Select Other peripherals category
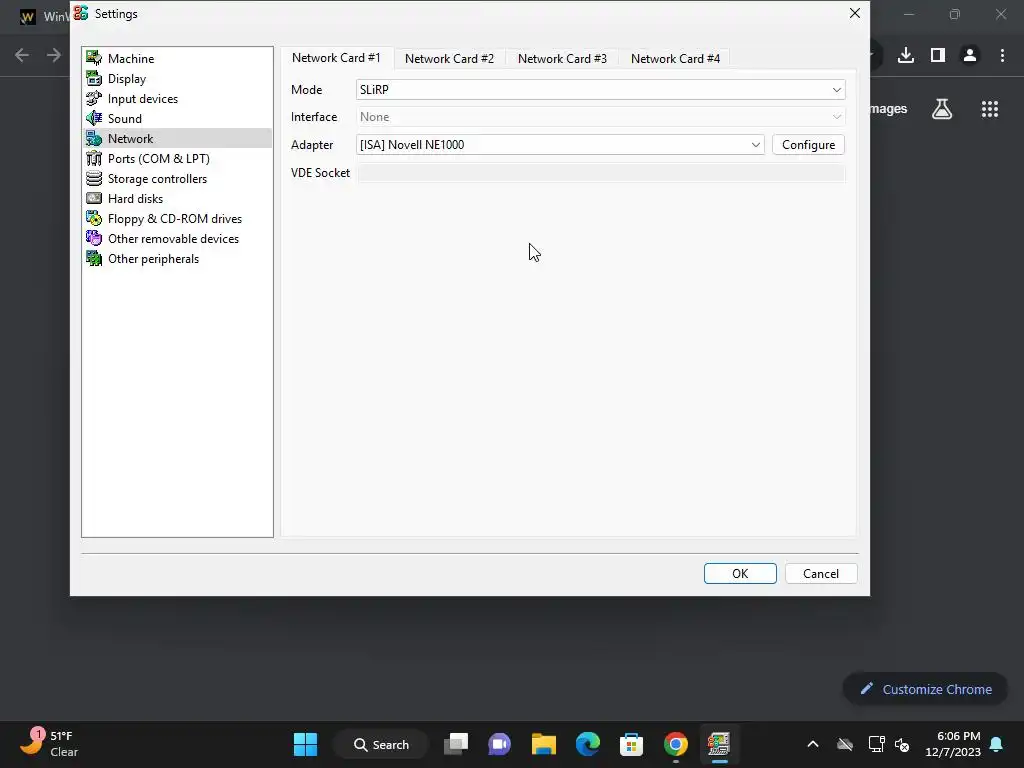The width and height of the screenshot is (1024, 768). tap(177, 259)
